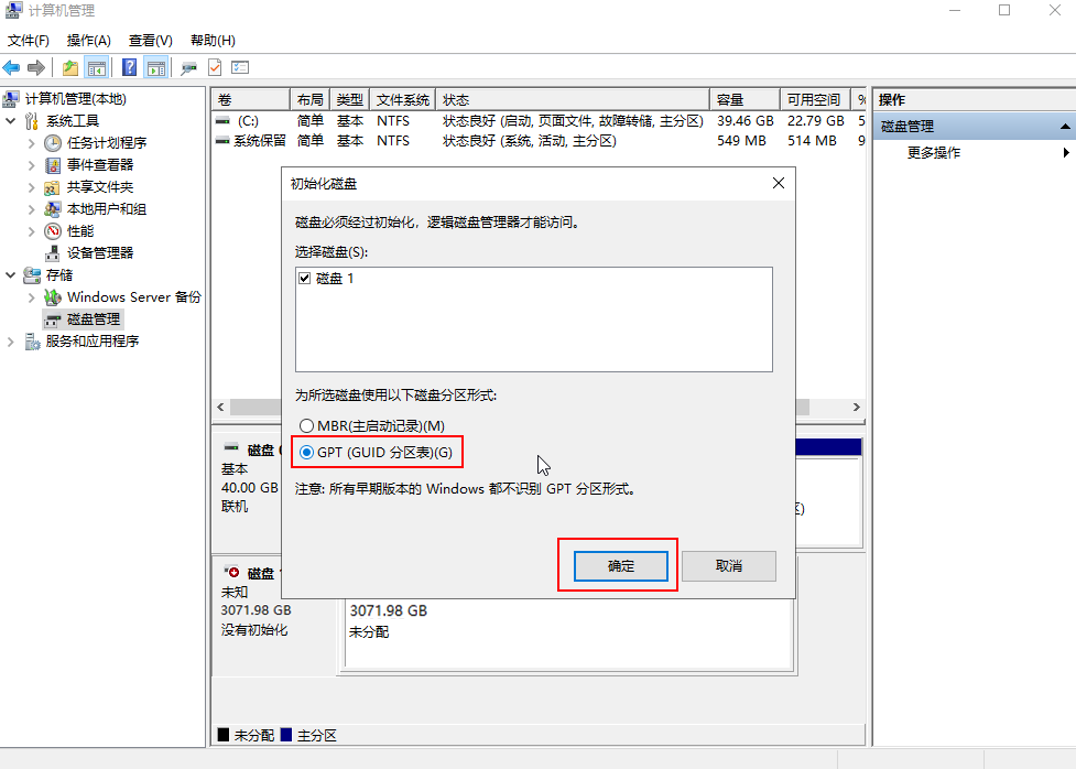The image size is (1076, 769).
Task: Toggle the show/hide action pane icon
Action: click(156, 67)
